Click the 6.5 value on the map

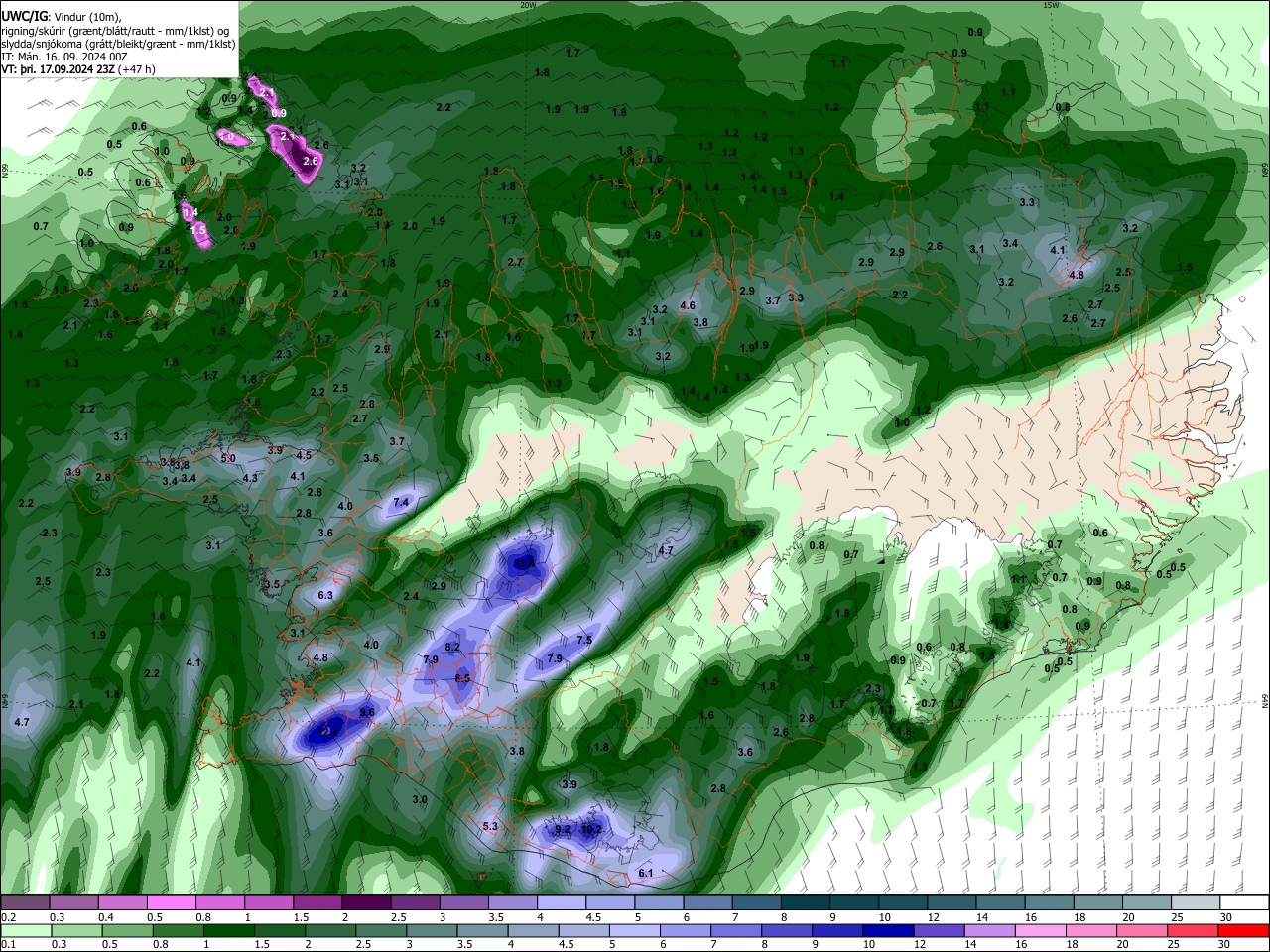click(462, 678)
